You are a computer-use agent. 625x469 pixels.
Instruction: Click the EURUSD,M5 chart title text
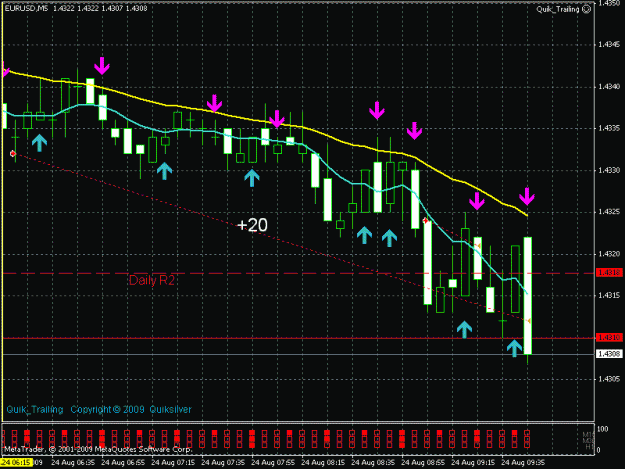tap(26, 8)
